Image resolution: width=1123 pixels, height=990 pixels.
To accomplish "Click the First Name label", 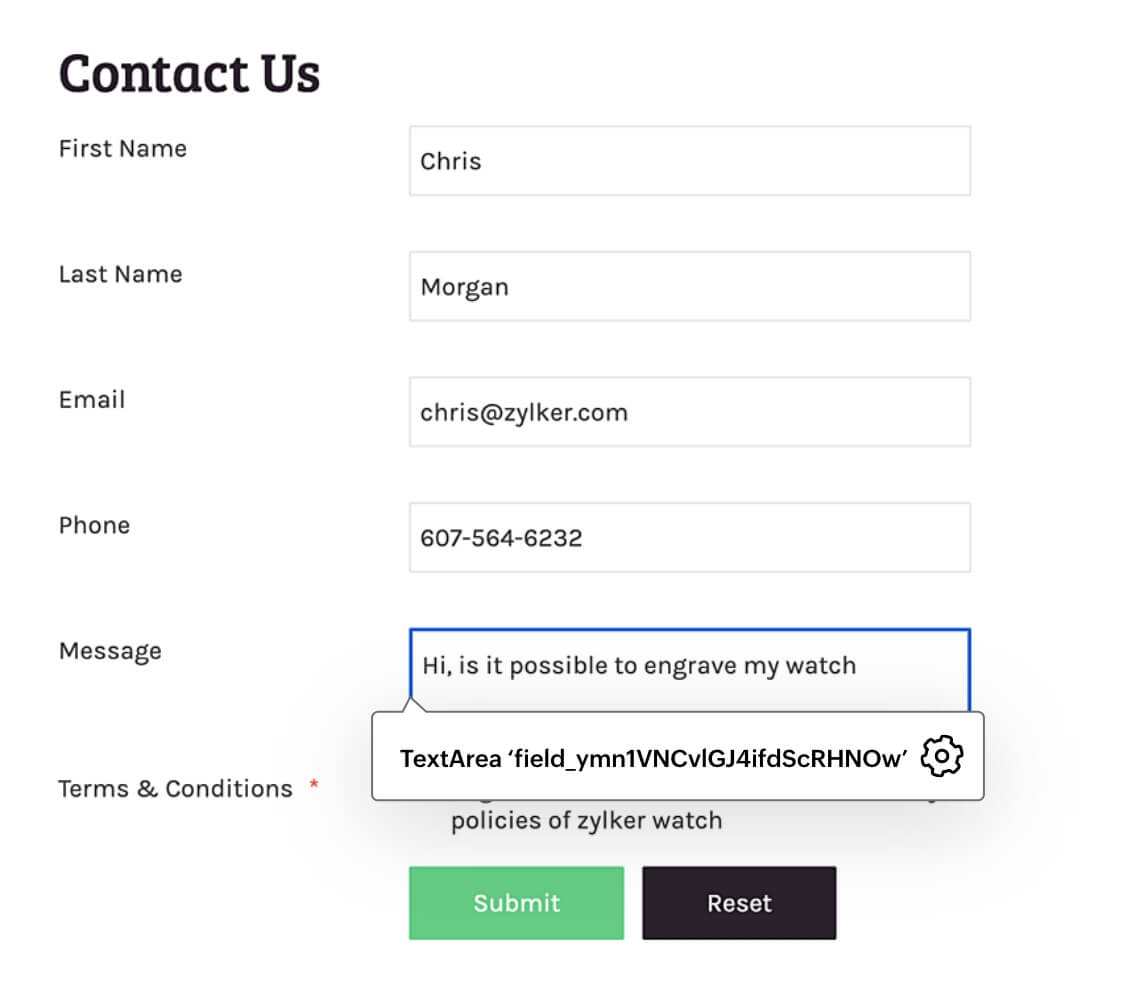I will click(x=123, y=149).
